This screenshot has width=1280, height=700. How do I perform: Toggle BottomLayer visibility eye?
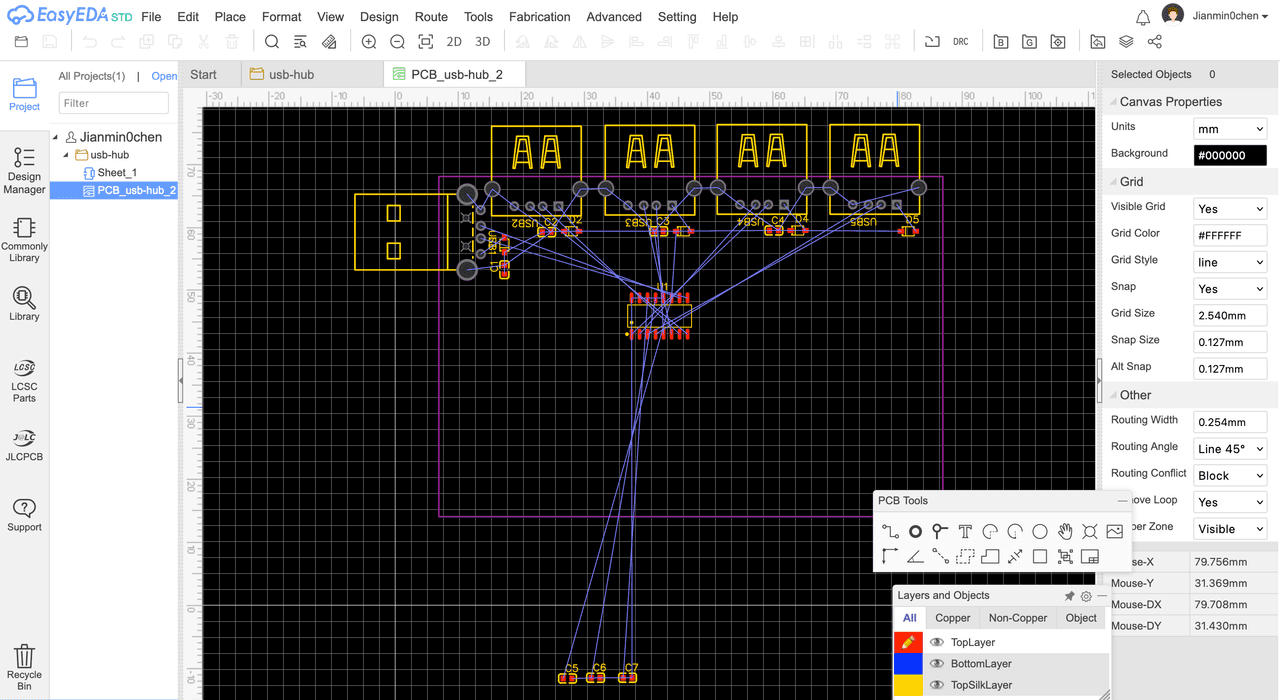(x=937, y=664)
